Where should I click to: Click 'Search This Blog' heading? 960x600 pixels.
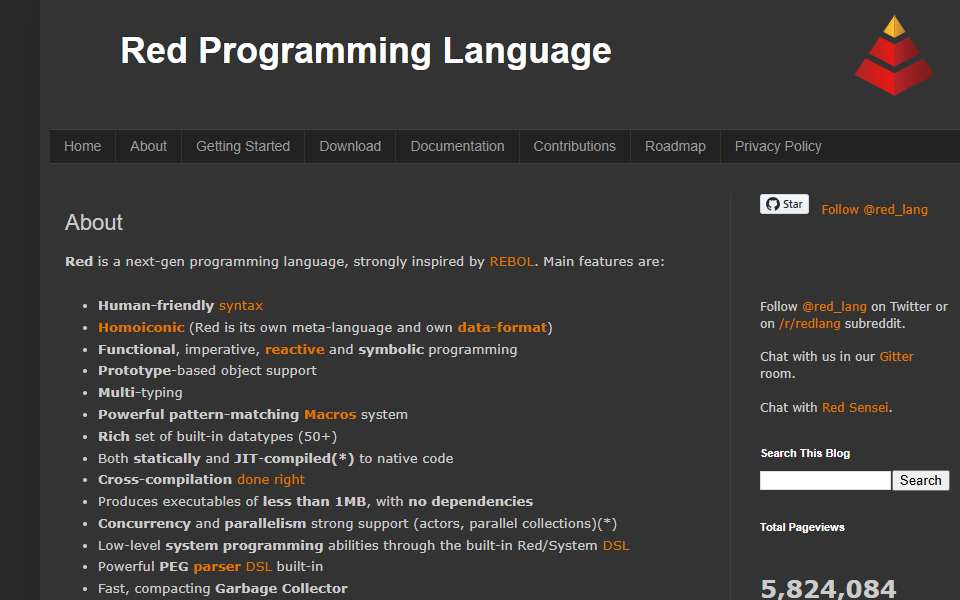pyautogui.click(x=805, y=453)
